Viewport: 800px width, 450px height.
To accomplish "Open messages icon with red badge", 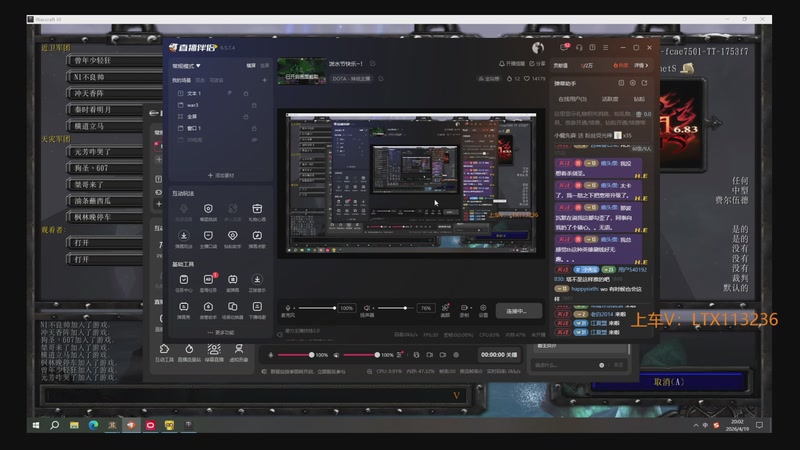I will (564, 47).
